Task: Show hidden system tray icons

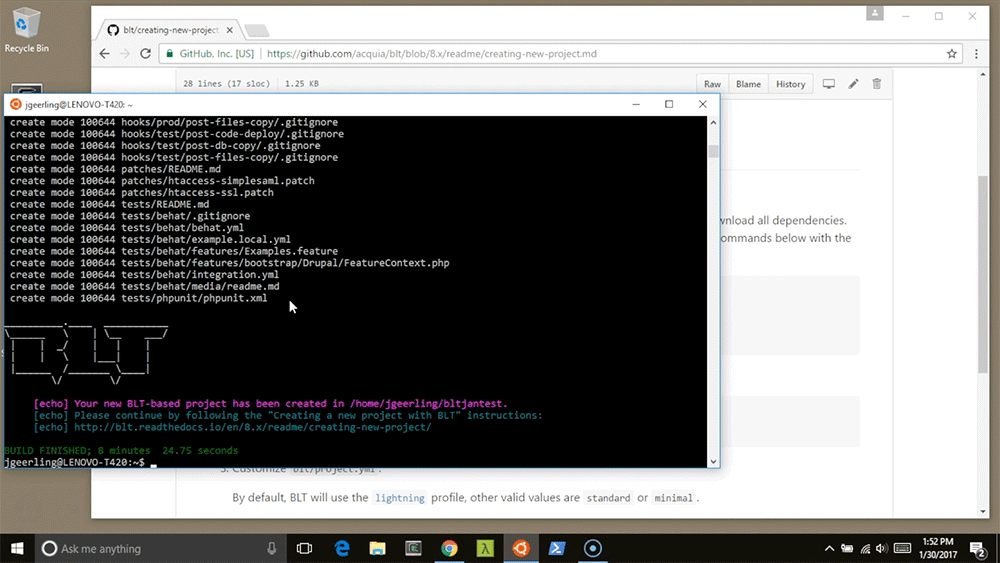Action: coord(829,548)
